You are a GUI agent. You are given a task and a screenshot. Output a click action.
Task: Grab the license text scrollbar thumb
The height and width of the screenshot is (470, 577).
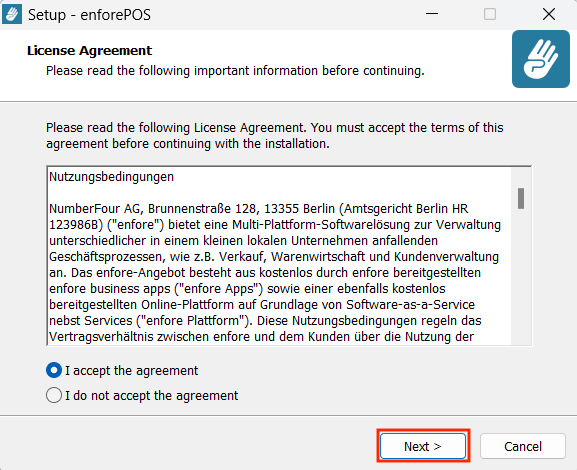coord(521,198)
